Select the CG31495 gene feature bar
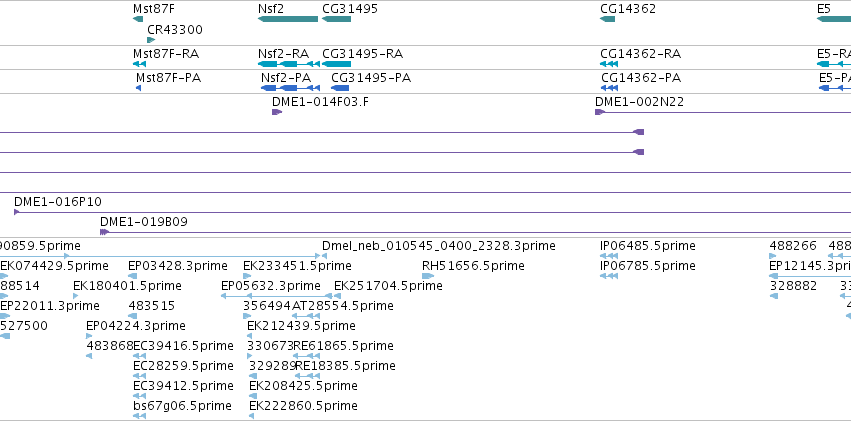This screenshot has width=851, height=421. (336, 19)
